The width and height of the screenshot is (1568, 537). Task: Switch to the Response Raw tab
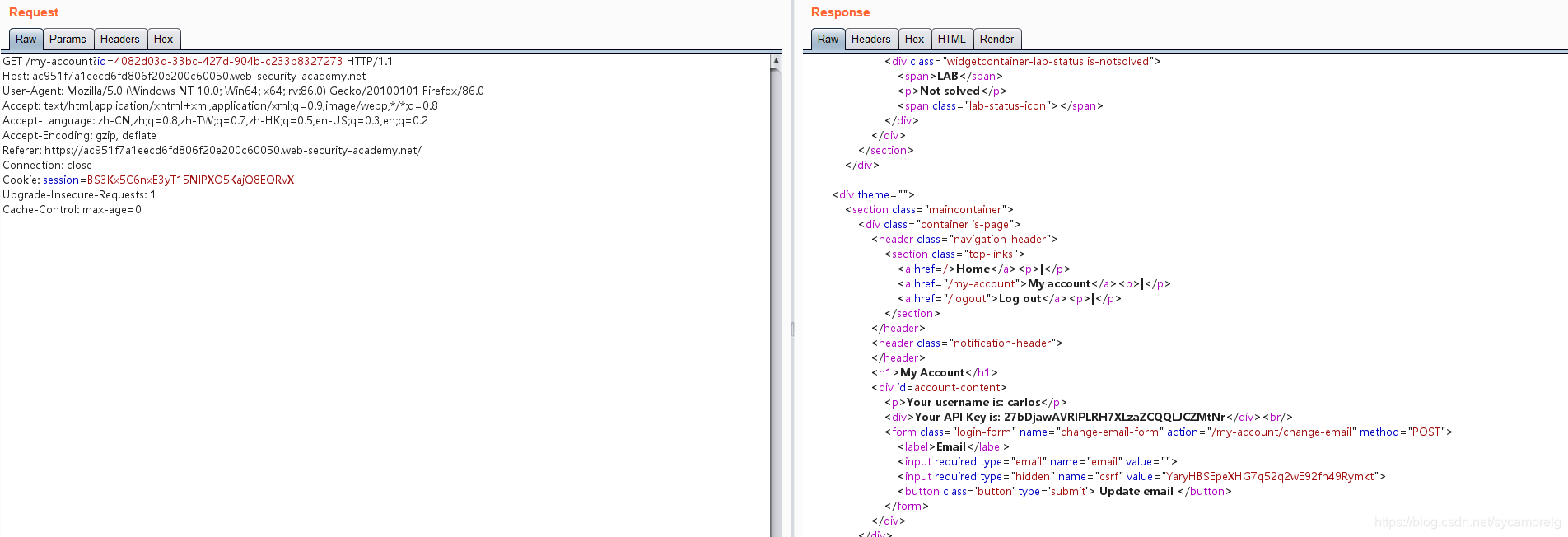tap(828, 40)
